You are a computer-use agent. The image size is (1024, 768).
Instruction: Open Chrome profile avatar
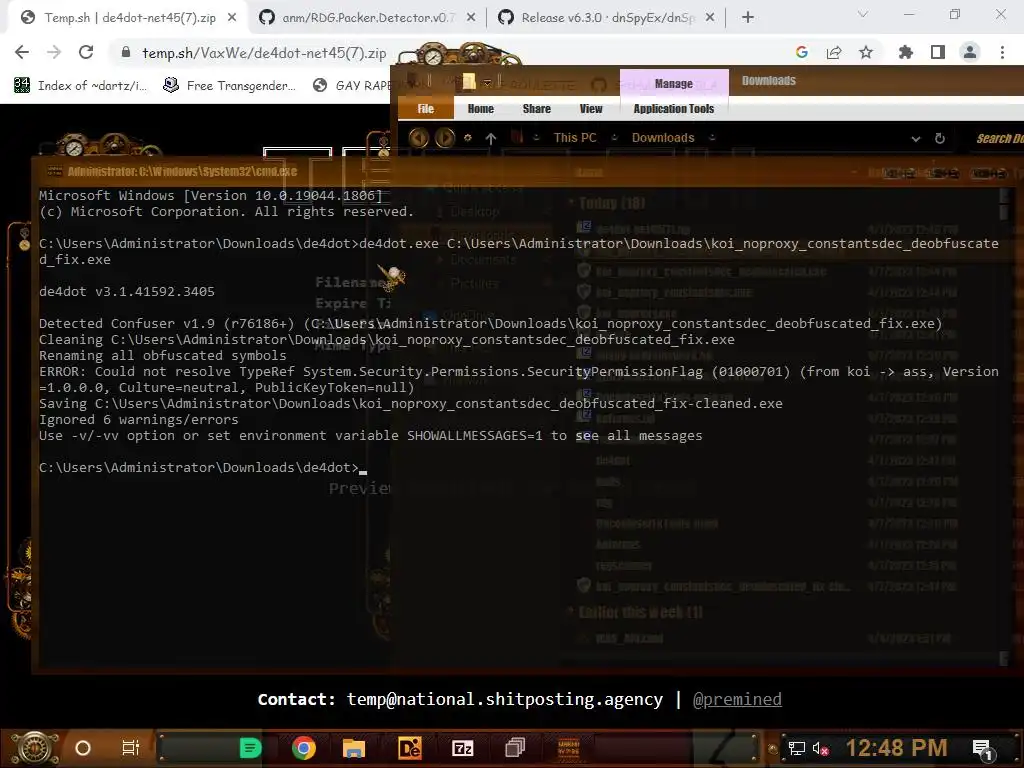pyautogui.click(x=970, y=52)
